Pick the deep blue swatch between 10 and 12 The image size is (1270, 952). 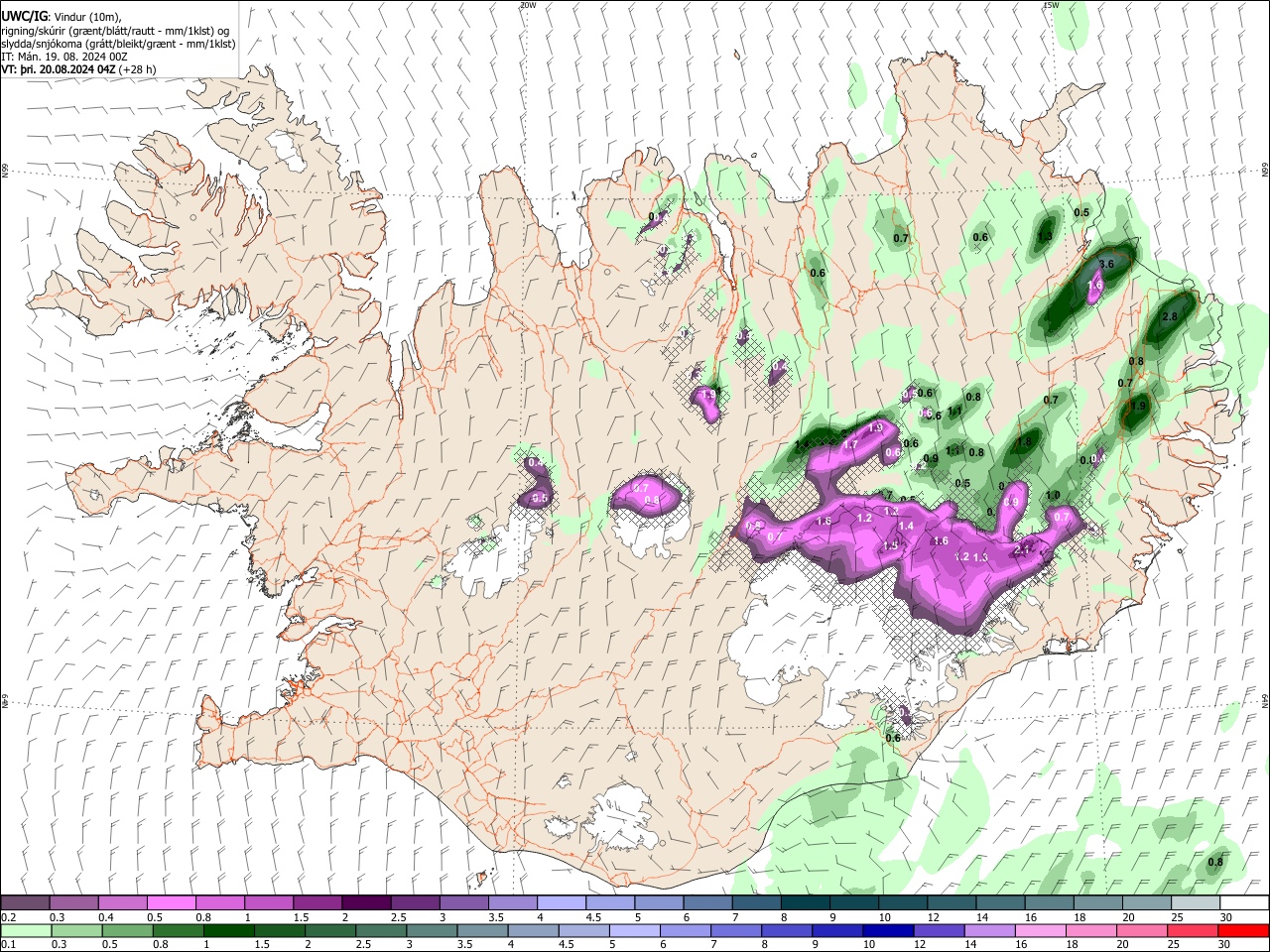[887, 931]
